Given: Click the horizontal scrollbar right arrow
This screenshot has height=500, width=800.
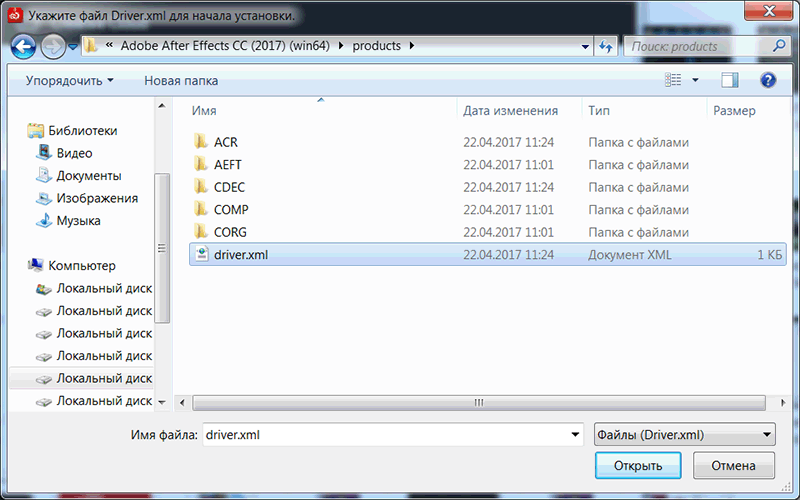Looking at the screenshot, I should click(783, 403).
